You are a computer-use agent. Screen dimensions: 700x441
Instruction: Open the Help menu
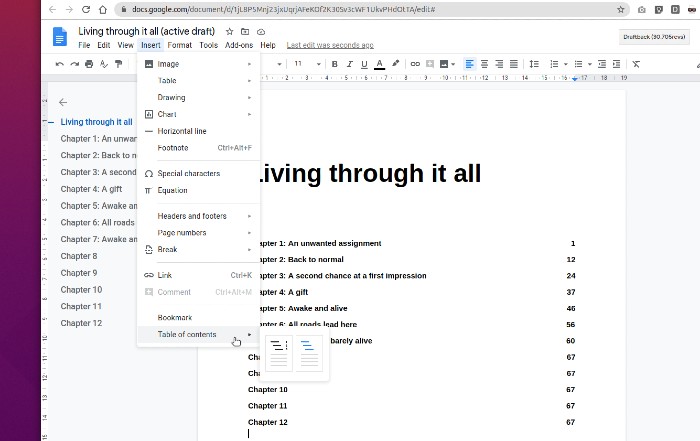268,45
